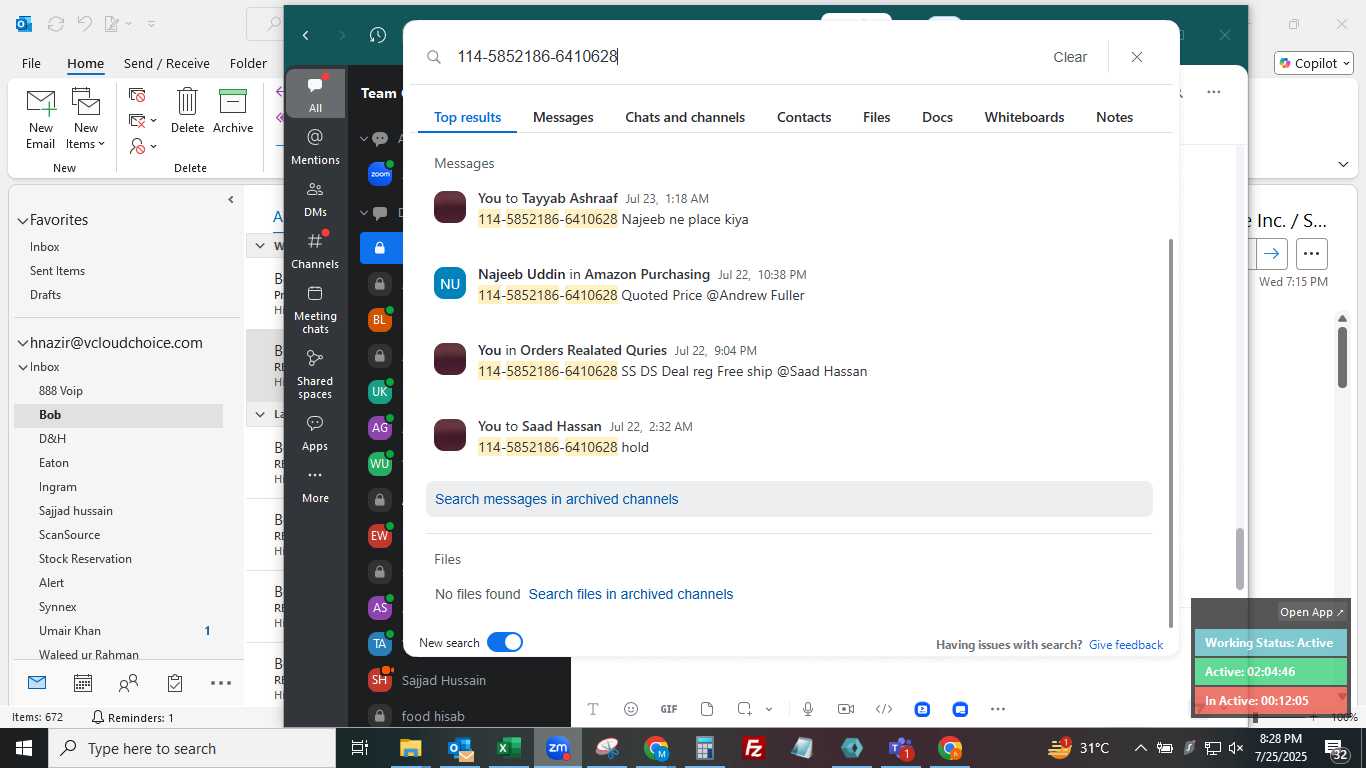Open Channels in Zoom sidebar
The height and width of the screenshot is (768, 1366).
(315, 250)
